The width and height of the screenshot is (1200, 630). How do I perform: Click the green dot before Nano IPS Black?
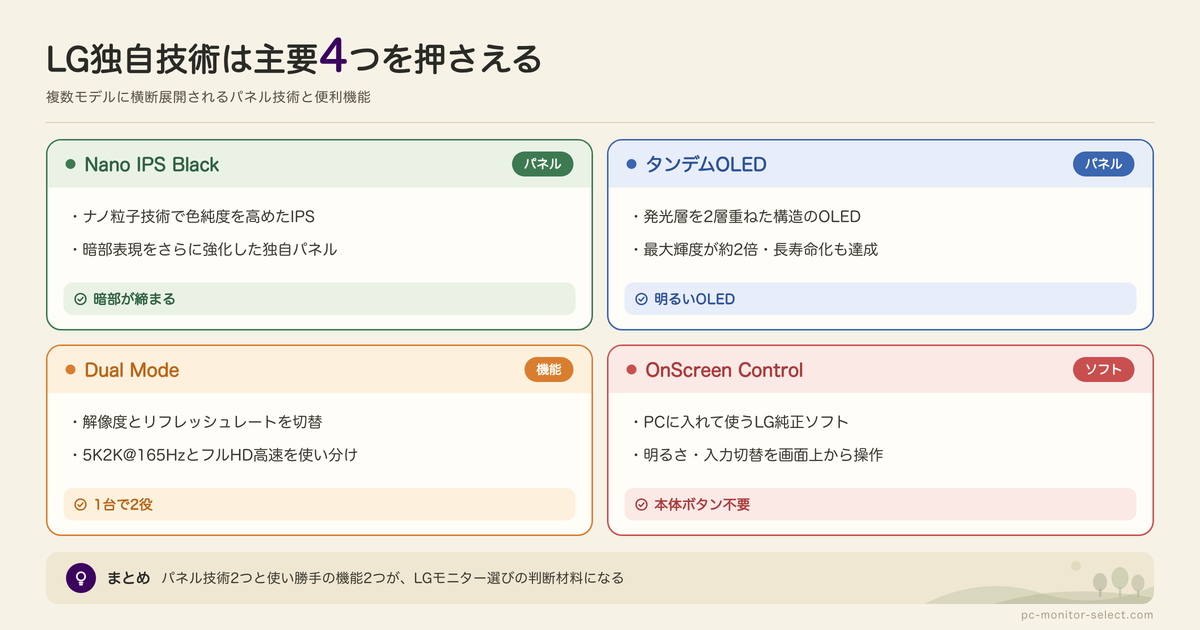(x=70, y=164)
